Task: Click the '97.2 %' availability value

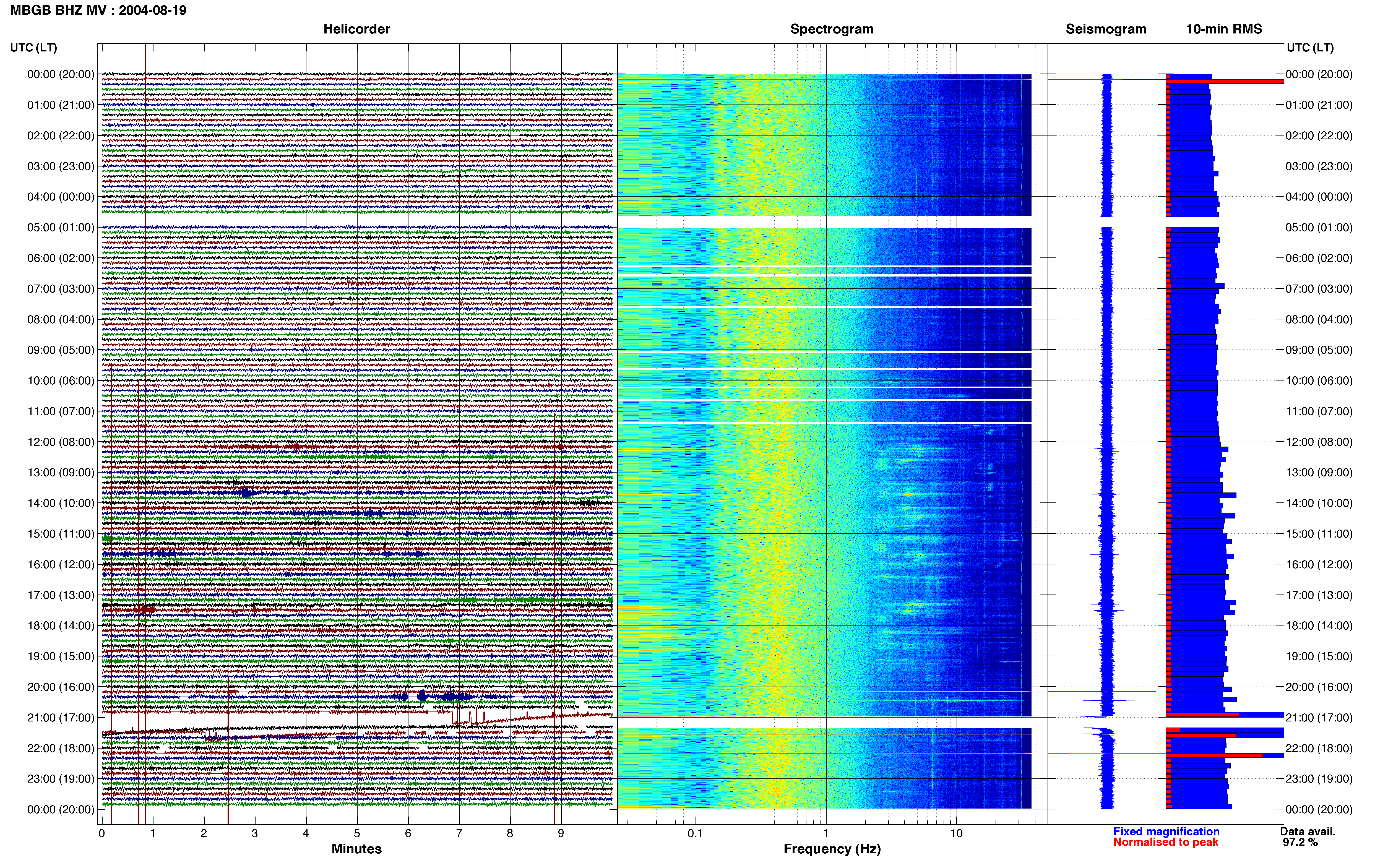Action: pos(1300,842)
